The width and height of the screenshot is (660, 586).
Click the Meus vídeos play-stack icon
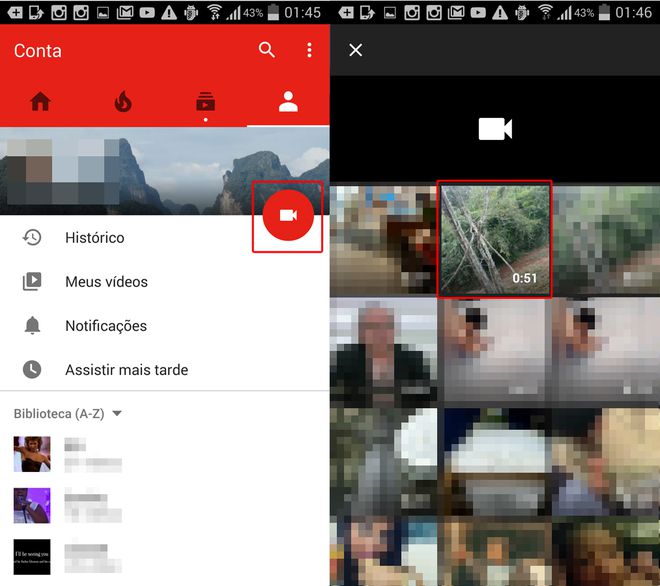pyautogui.click(x=32, y=282)
